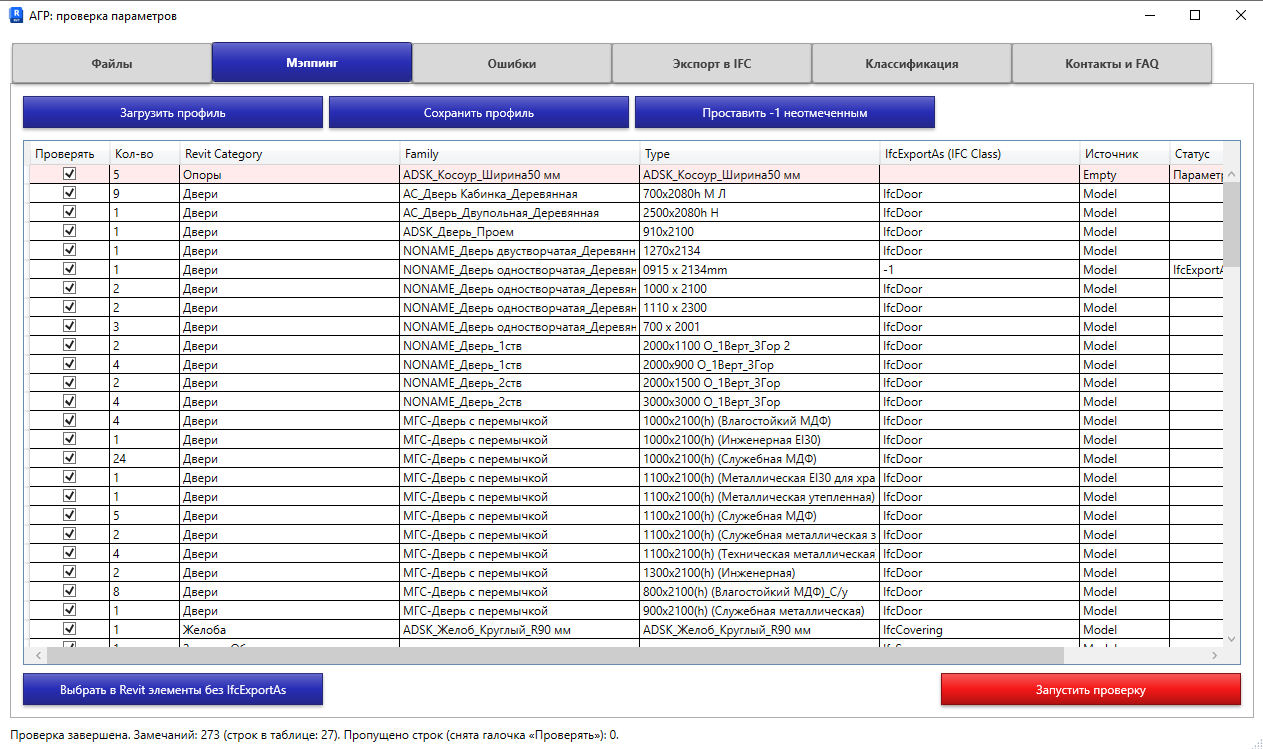
Task: Click the vertical scrollbar up arrow
Action: click(1232, 175)
